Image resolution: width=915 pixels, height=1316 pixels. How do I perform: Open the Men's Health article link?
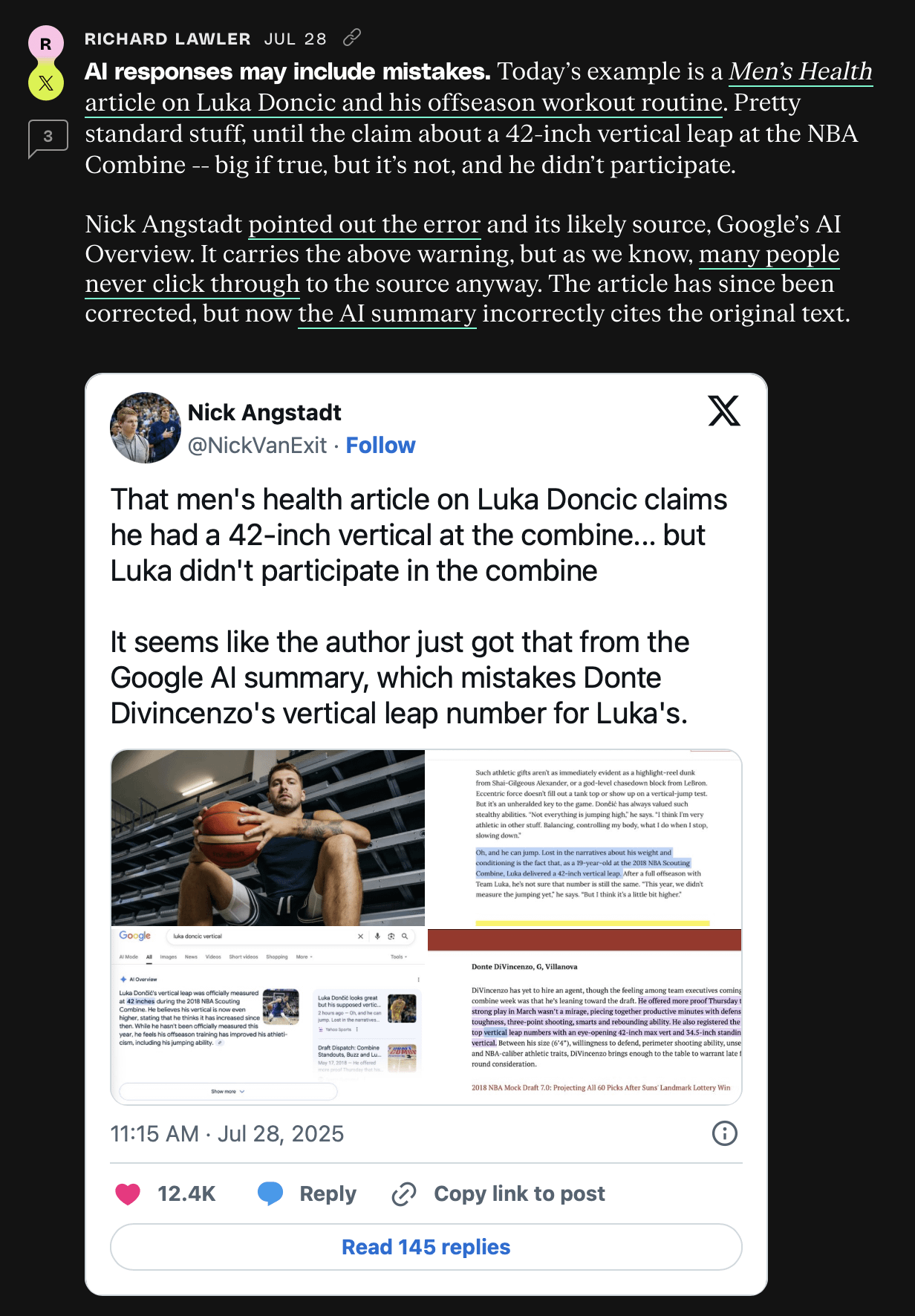[x=478, y=87]
